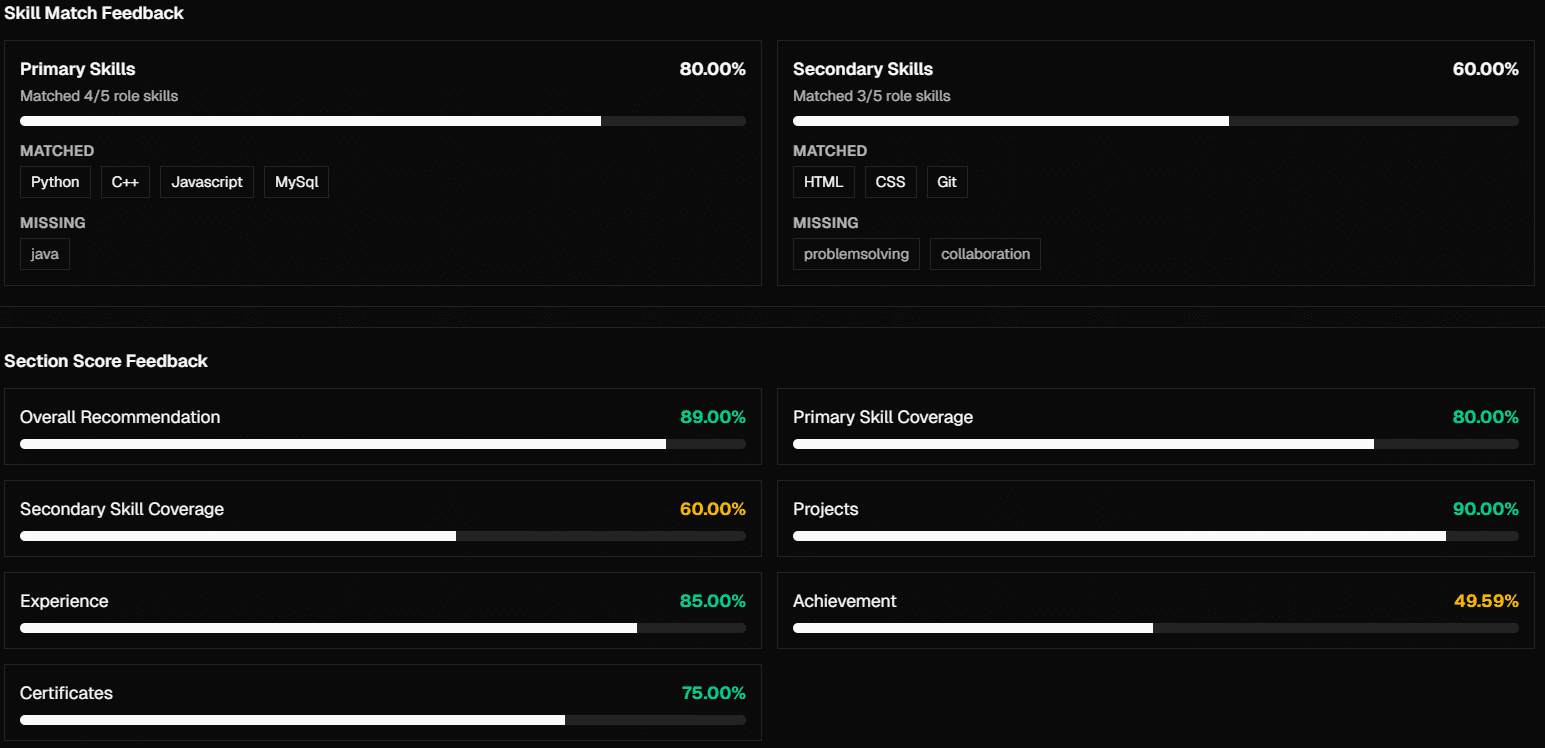The width and height of the screenshot is (1545, 748).
Task: Click the Secondary Skills card 60.00% score
Action: [1486, 69]
